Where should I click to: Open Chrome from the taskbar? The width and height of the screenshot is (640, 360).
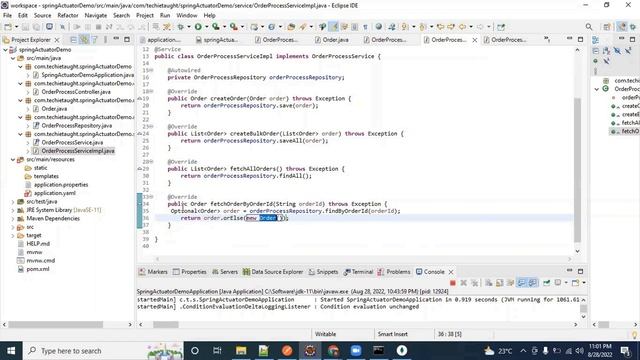333,351
